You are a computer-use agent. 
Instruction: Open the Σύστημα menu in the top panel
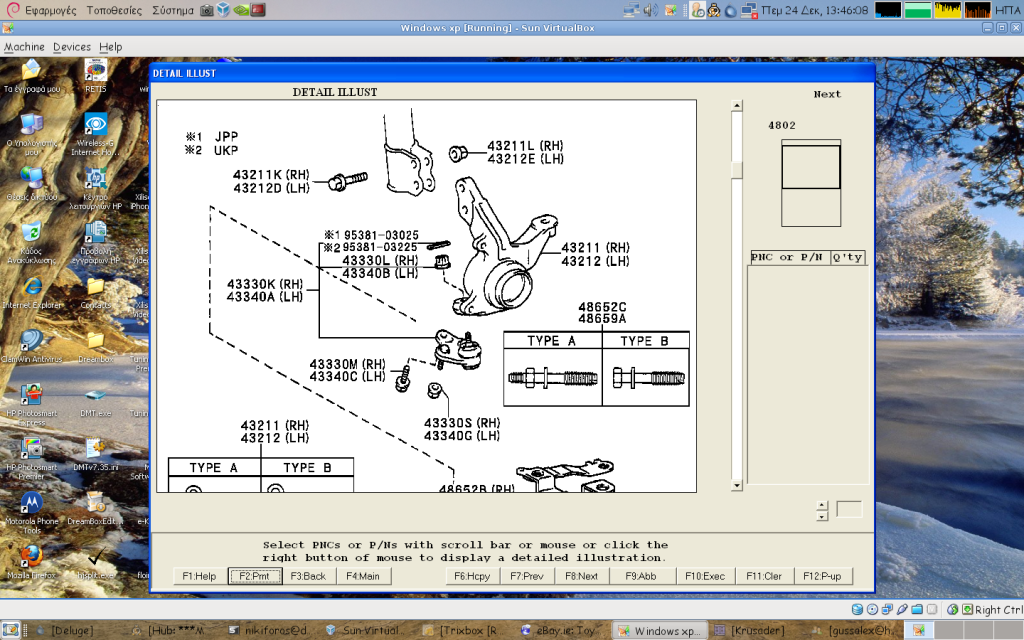[172, 10]
